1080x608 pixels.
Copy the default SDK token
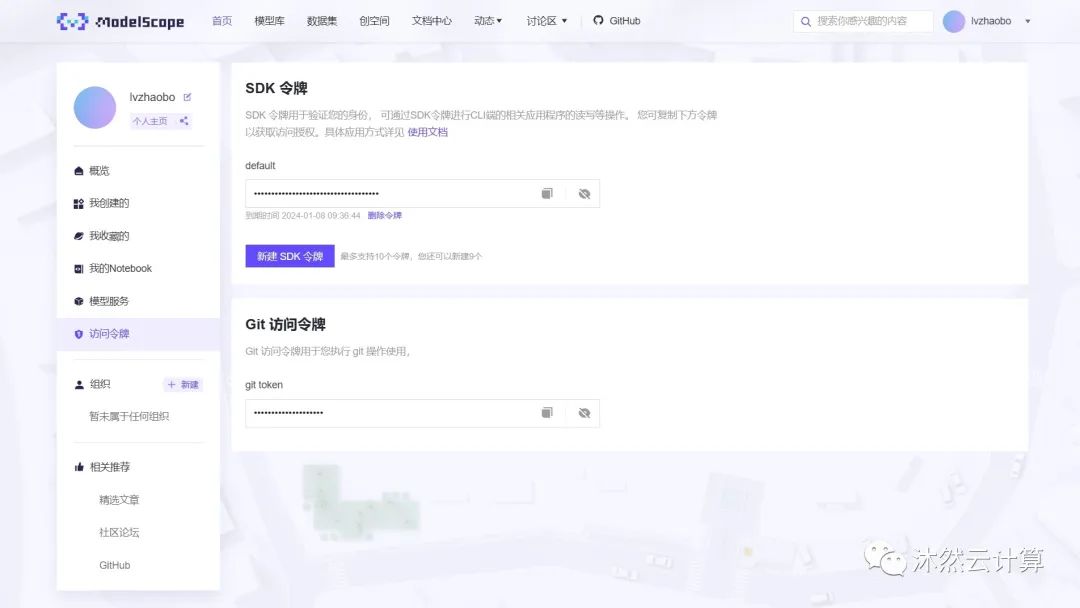point(546,193)
